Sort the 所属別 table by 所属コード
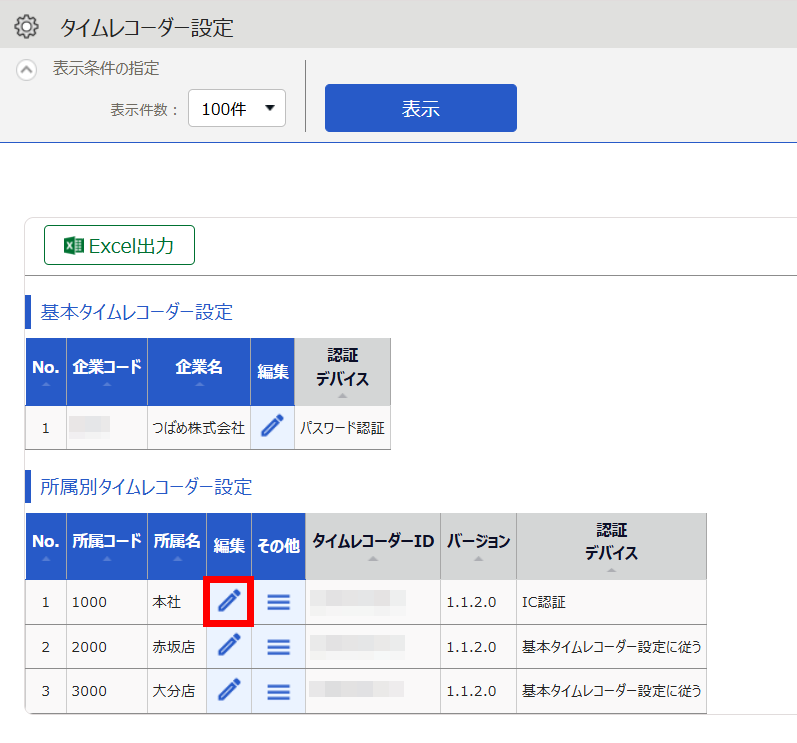Screen dimensions: 797x743 (107, 546)
